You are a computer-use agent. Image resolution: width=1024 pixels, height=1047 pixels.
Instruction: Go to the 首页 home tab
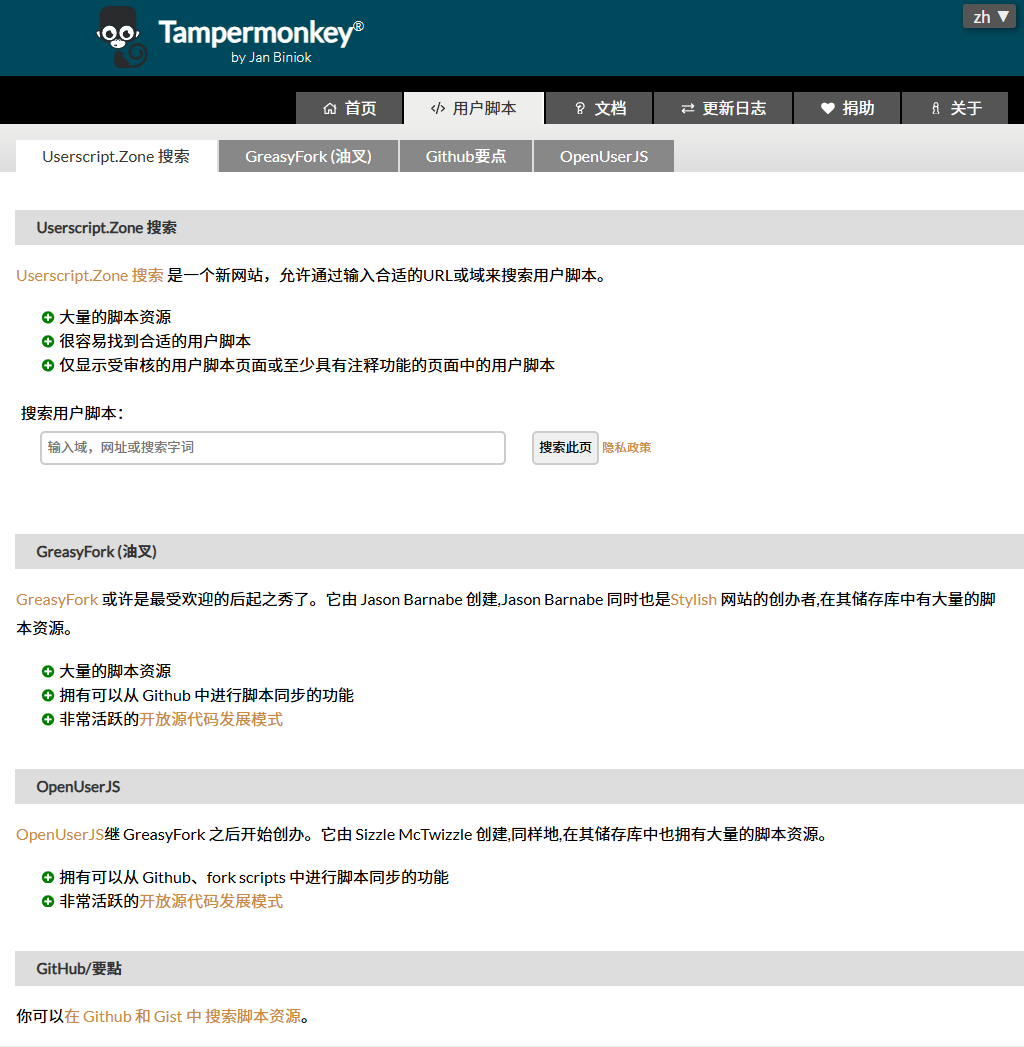[349, 108]
